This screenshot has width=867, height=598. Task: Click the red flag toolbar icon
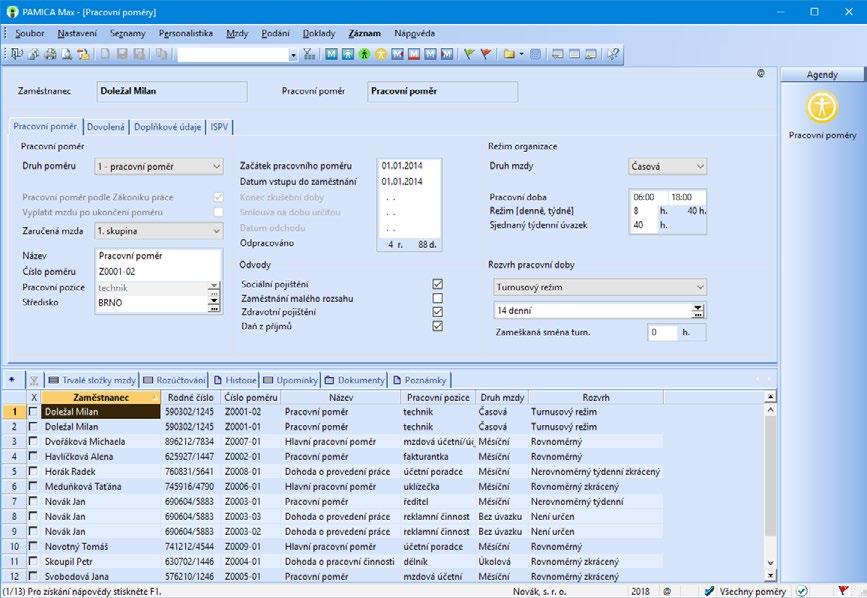coord(485,54)
